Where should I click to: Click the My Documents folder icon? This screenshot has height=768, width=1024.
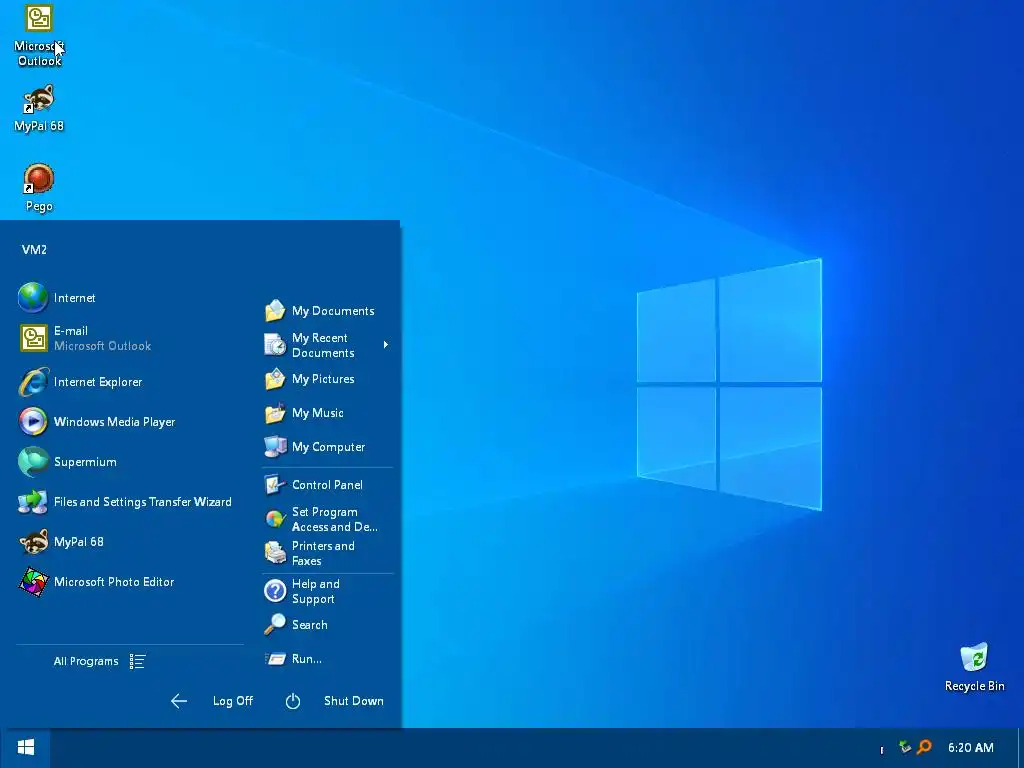point(275,311)
